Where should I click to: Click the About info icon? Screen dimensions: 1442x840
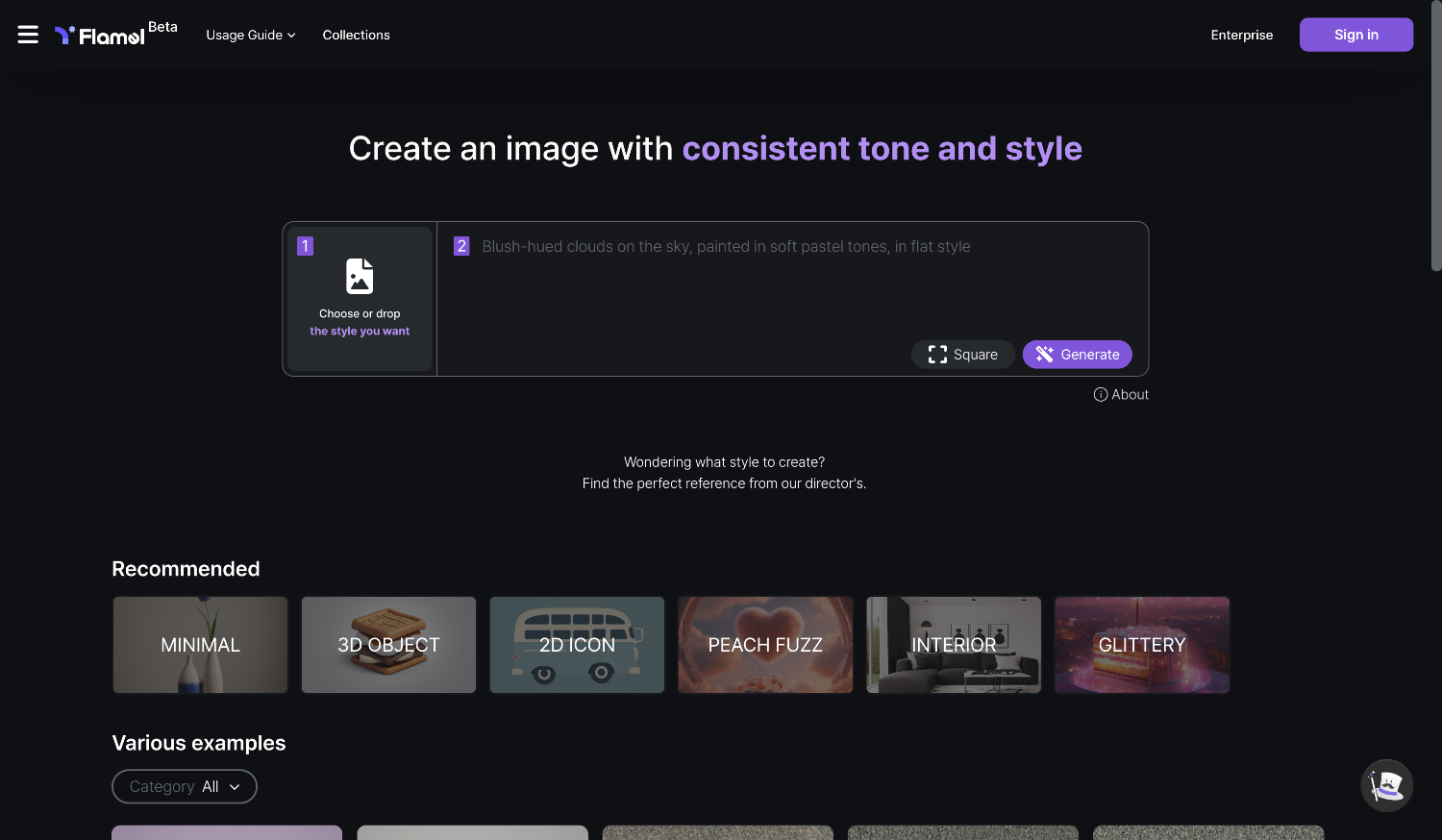click(1100, 395)
